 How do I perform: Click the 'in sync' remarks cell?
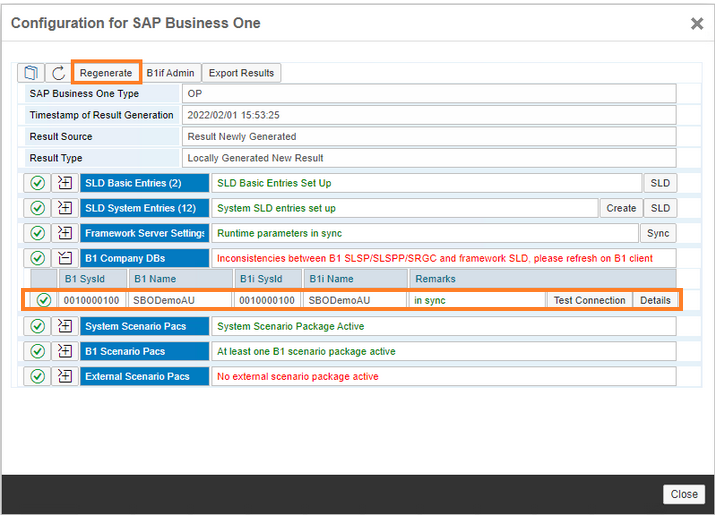click(477, 300)
